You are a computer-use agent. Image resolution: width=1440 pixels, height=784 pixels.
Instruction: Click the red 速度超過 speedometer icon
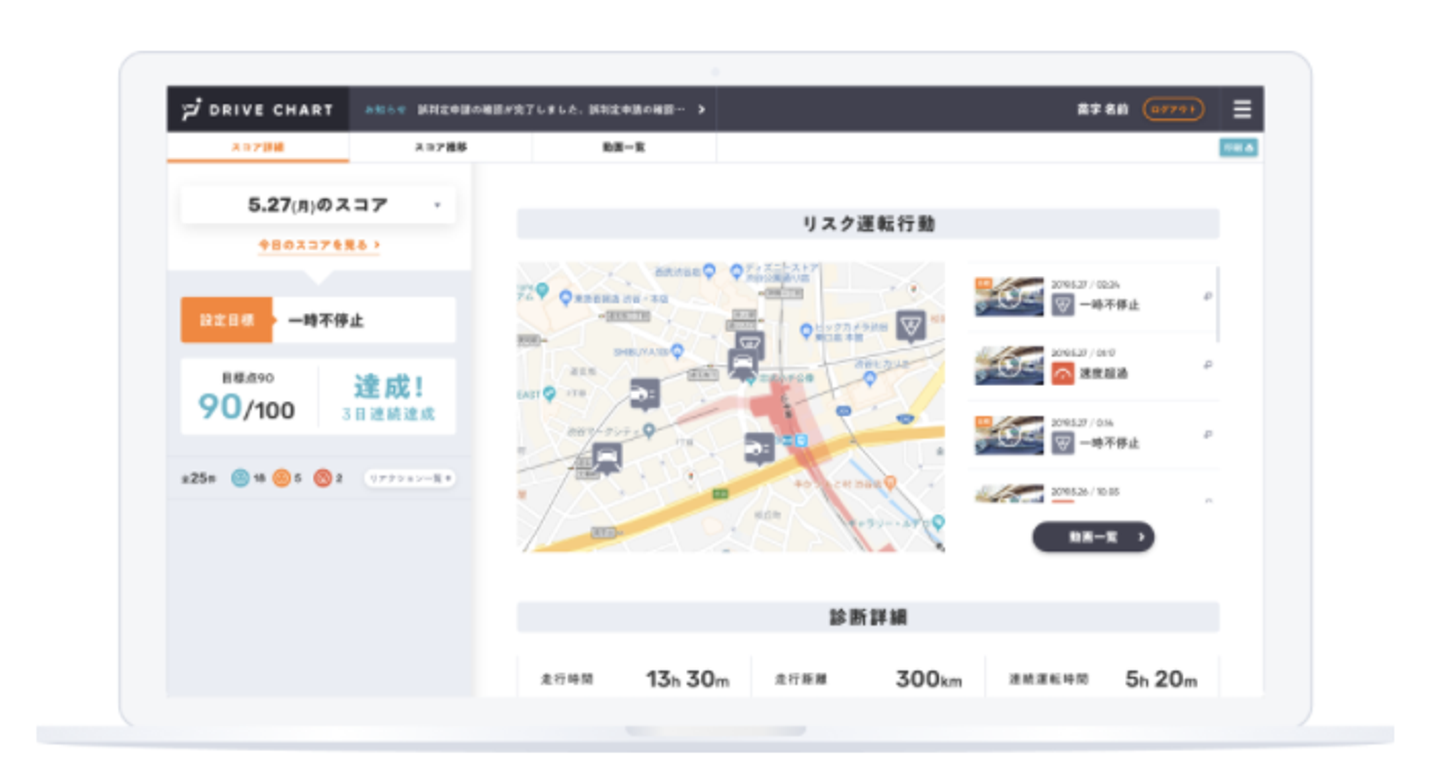1062,373
